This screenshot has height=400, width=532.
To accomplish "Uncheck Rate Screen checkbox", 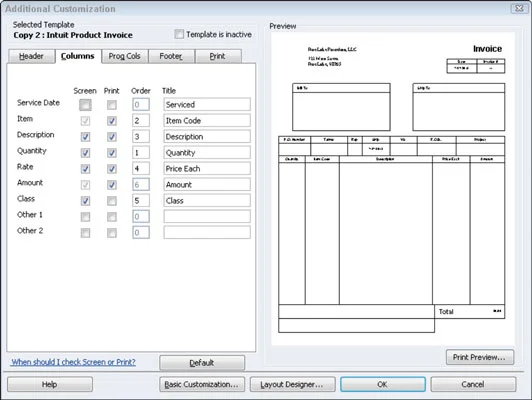I will click(85, 169).
